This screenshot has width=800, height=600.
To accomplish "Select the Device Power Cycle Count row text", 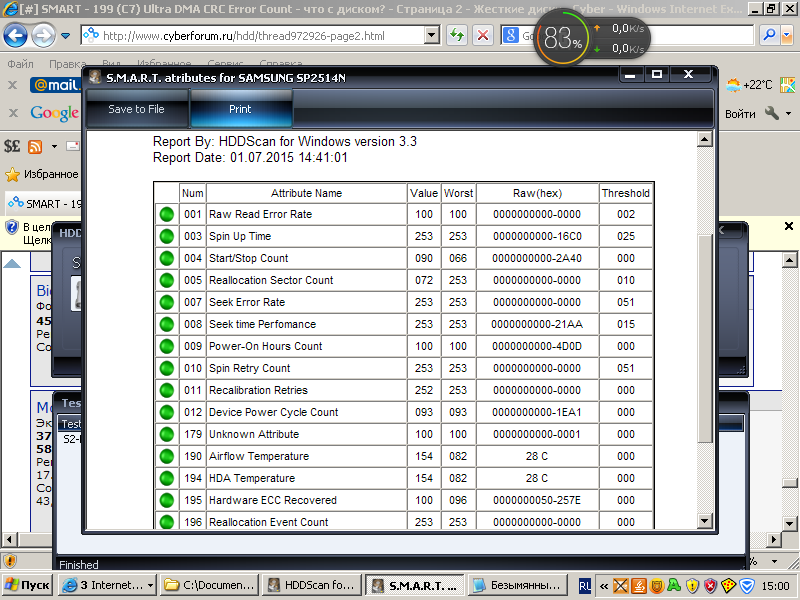I will click(x=273, y=412).
